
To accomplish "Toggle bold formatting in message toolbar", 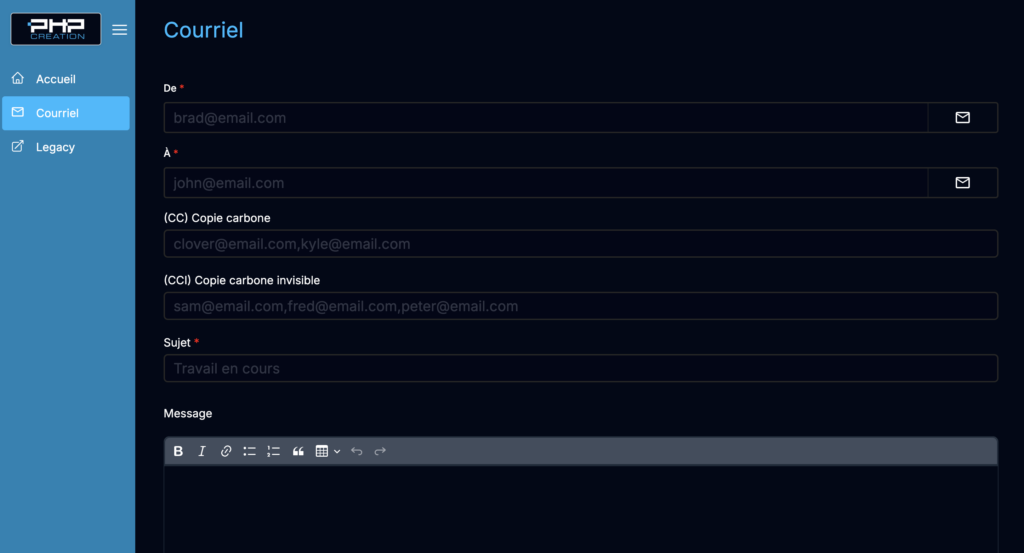I will pyautogui.click(x=178, y=451).
